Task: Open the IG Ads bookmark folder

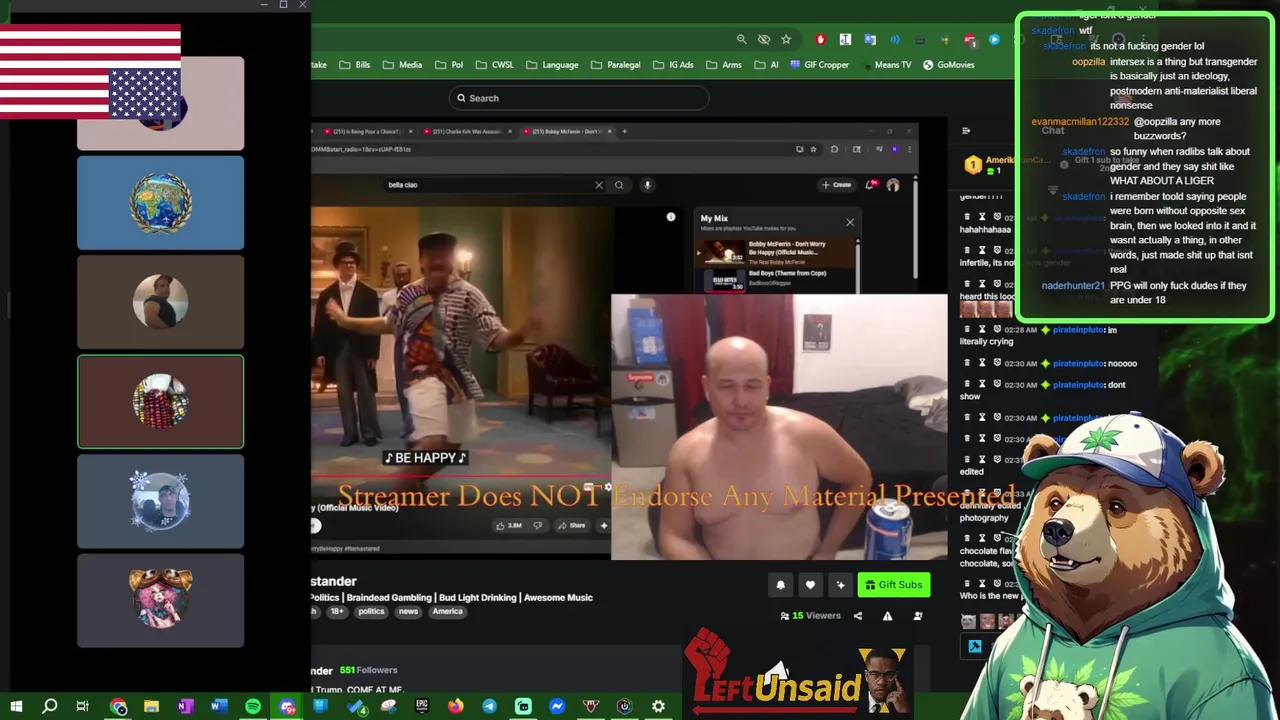Action: (x=673, y=65)
